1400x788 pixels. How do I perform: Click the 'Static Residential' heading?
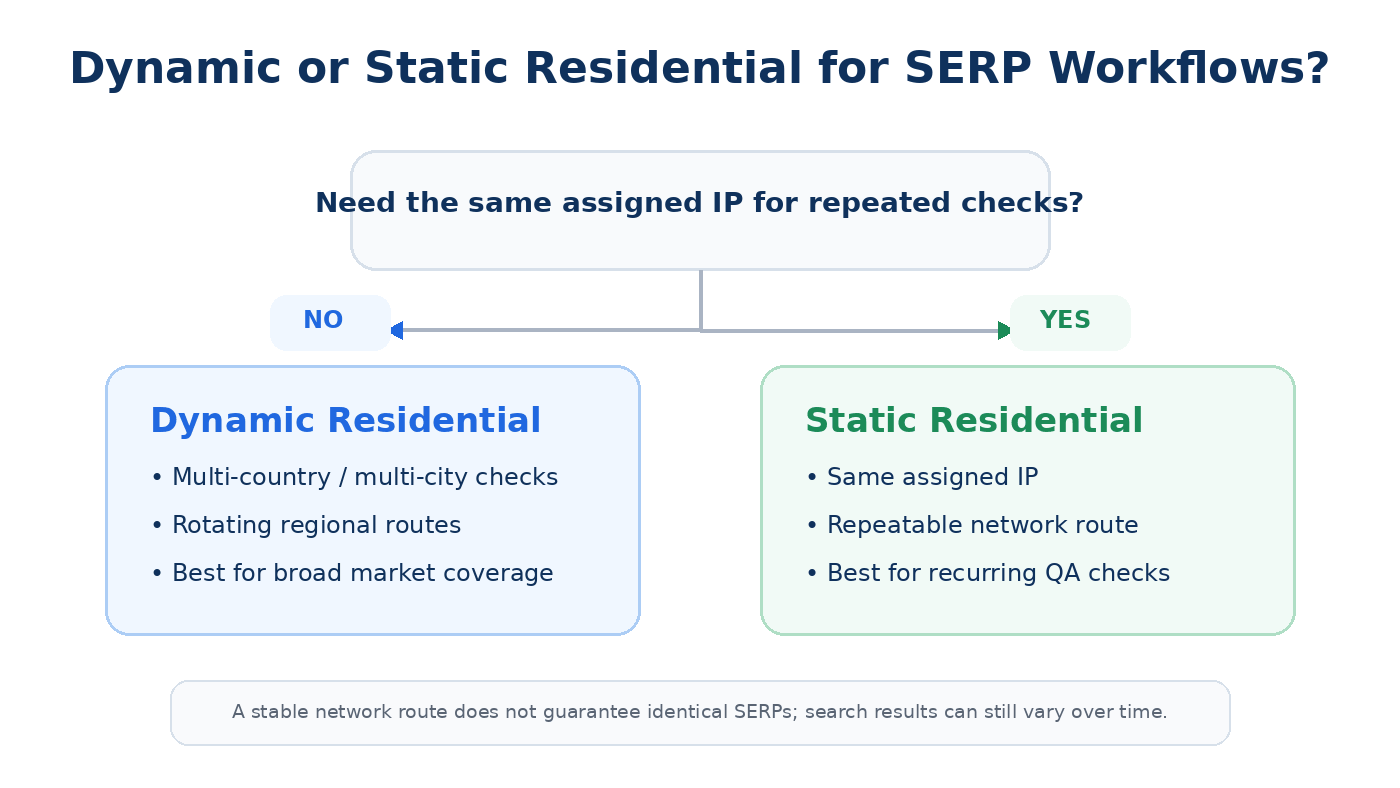[x=974, y=421]
